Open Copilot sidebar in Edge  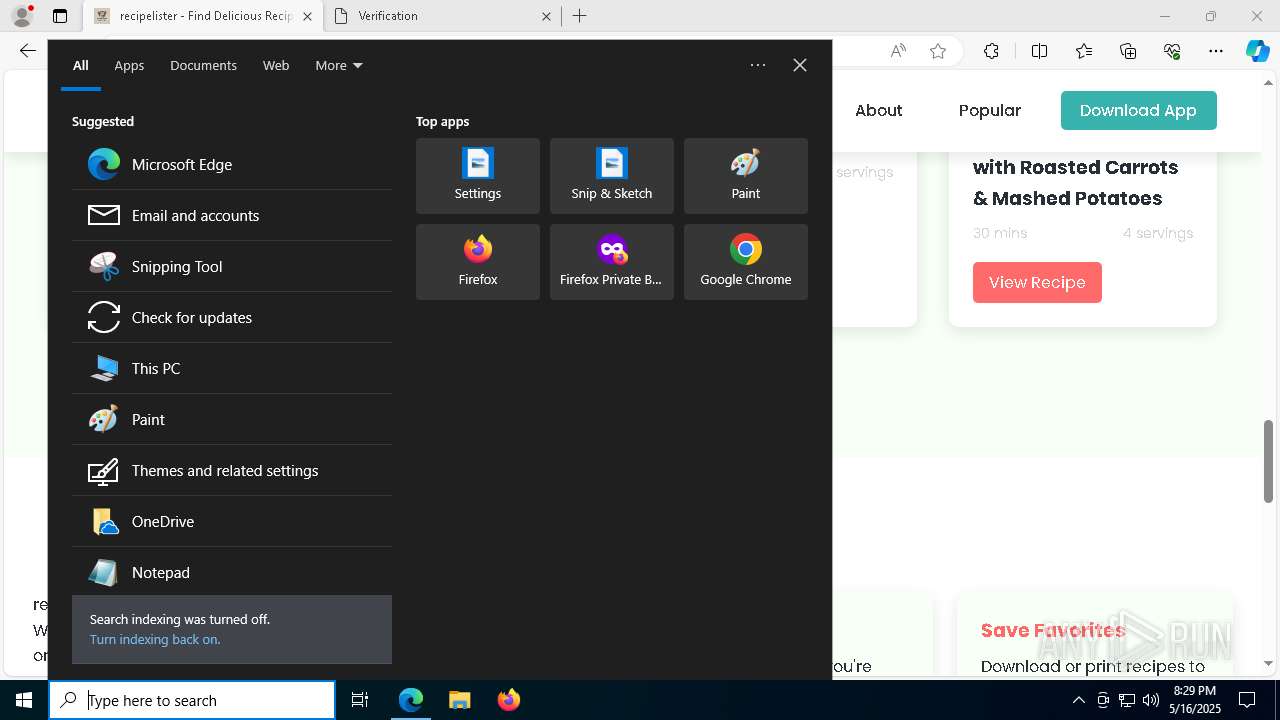point(1257,51)
